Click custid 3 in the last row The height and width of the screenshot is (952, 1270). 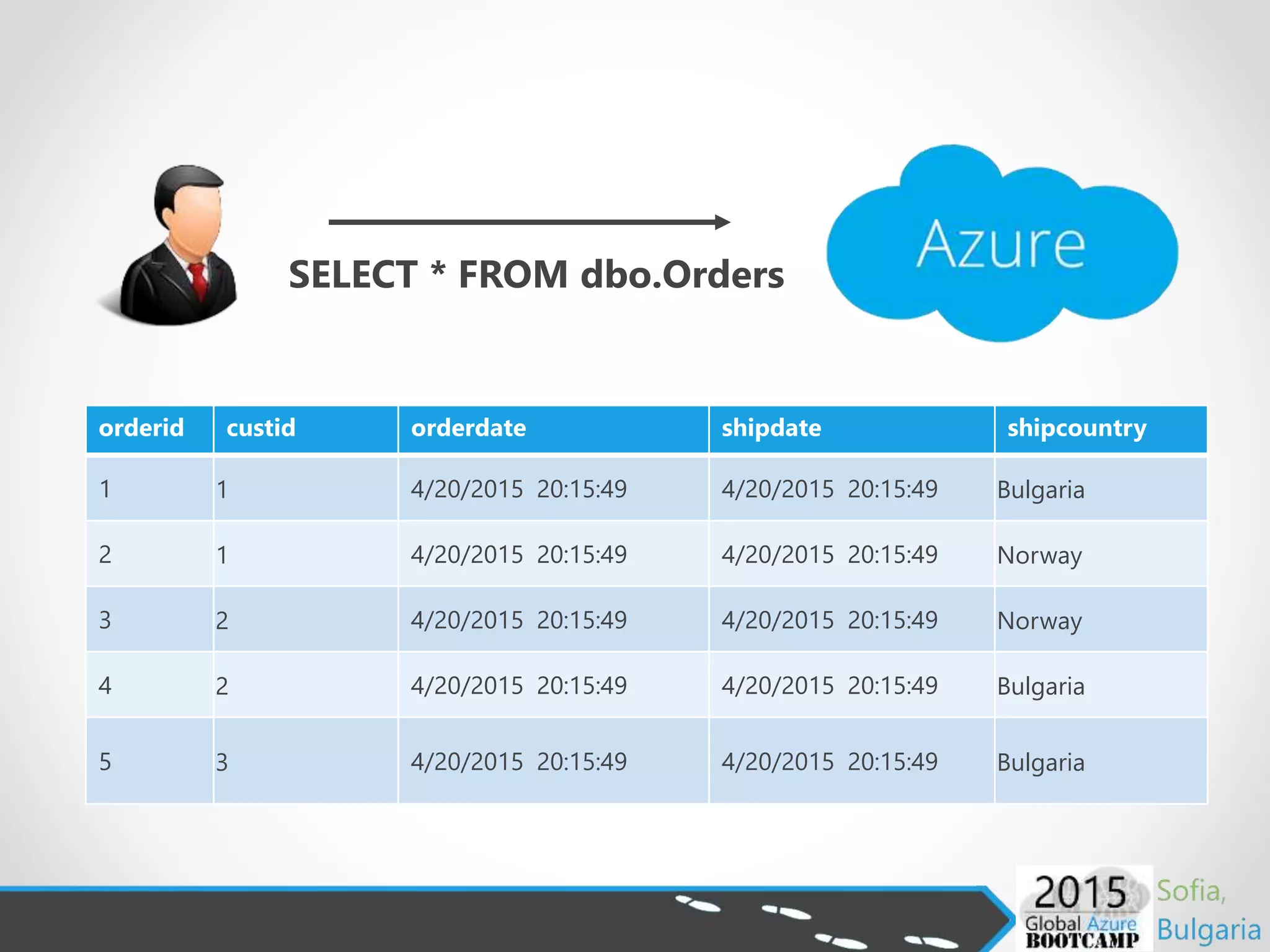tap(222, 762)
